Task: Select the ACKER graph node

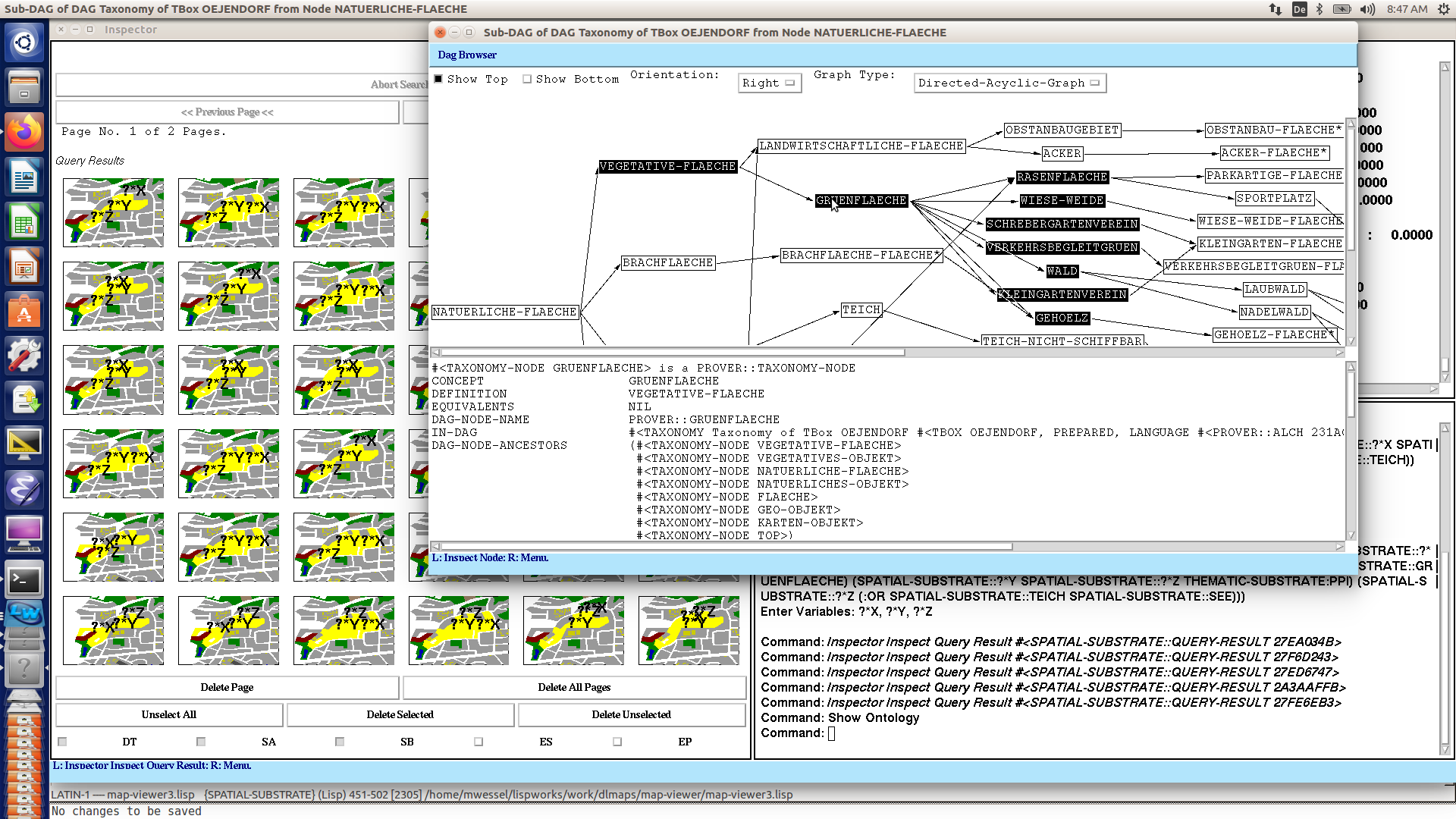Action: point(1062,153)
